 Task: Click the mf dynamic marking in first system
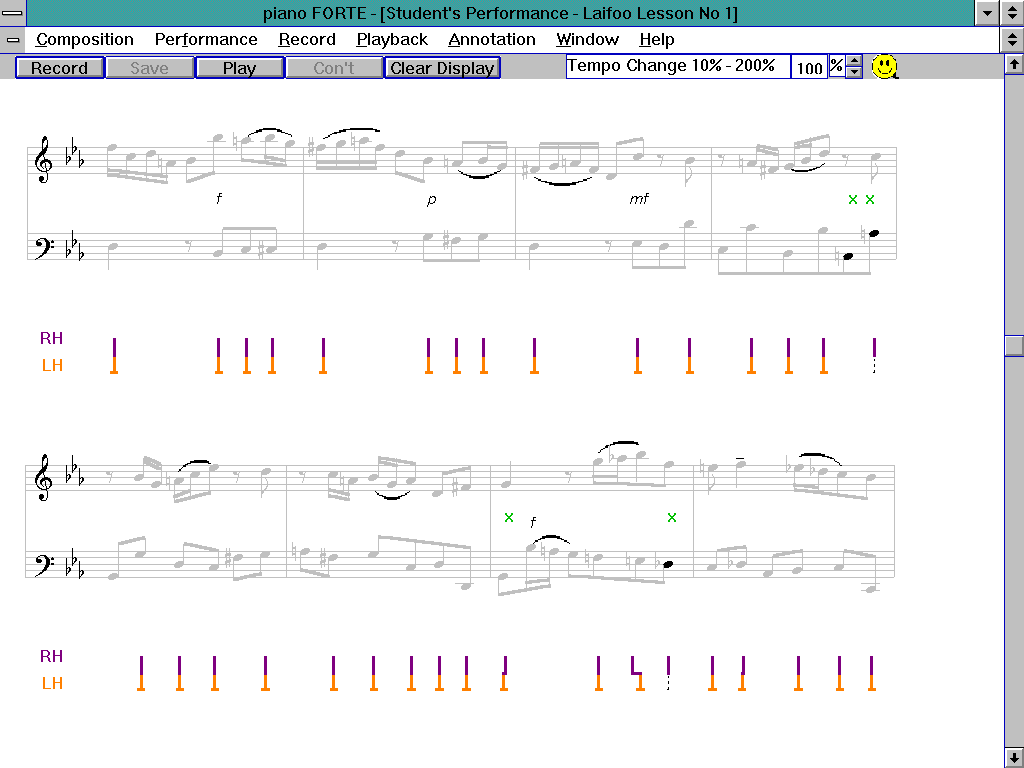click(639, 199)
